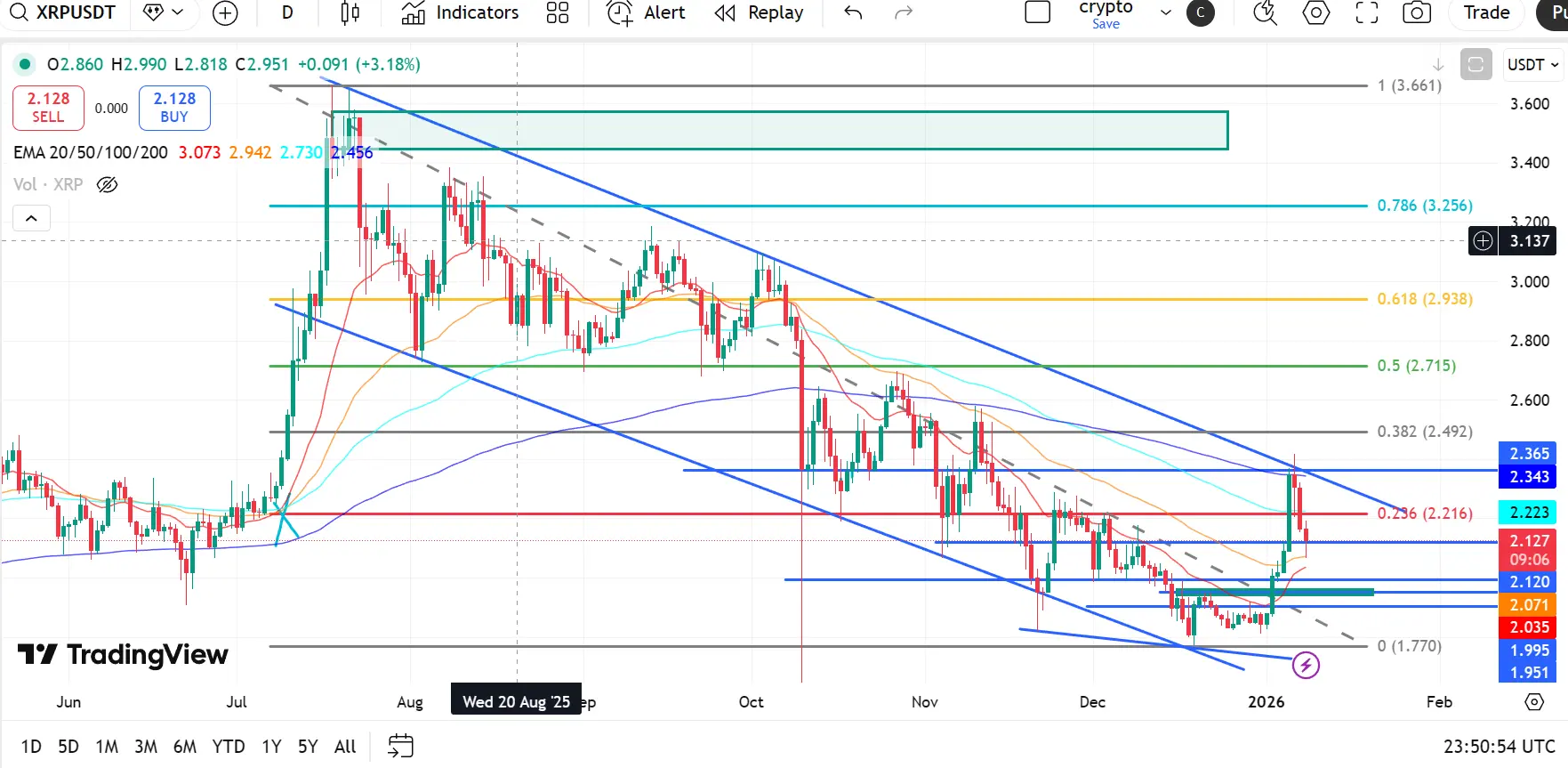Open price scale settings gear

[1534, 702]
